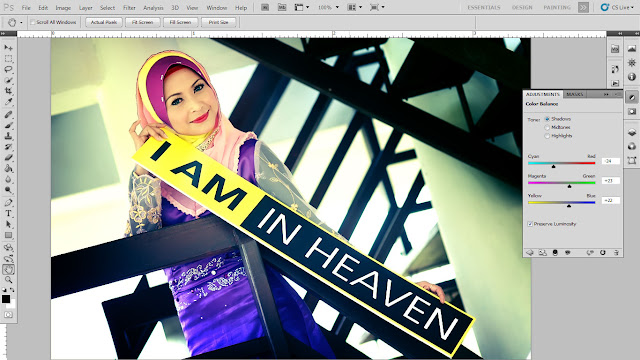The height and width of the screenshot is (360, 640).
Task: Click the Fit Screen button
Action: click(142, 22)
